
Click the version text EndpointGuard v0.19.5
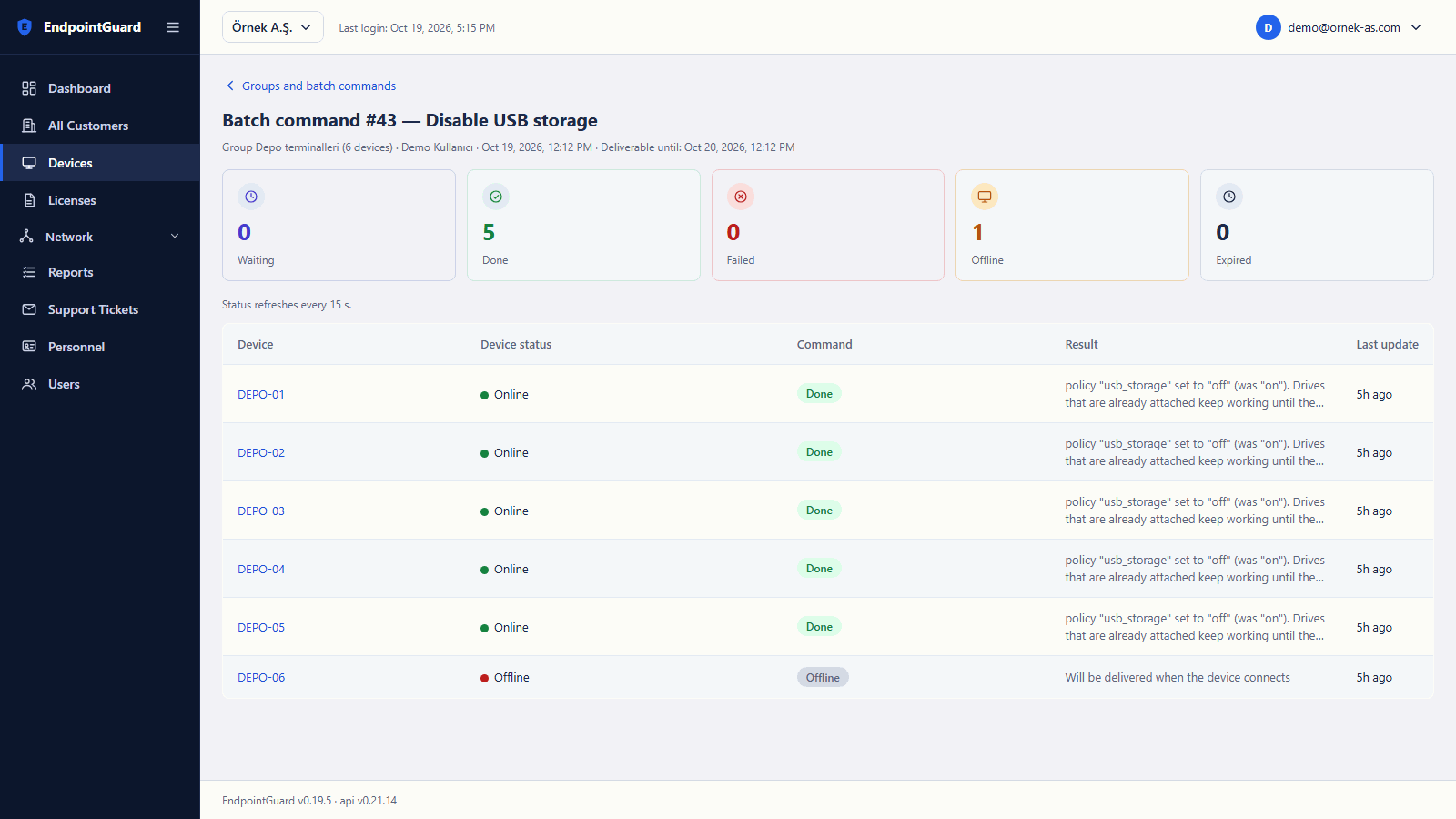click(277, 801)
